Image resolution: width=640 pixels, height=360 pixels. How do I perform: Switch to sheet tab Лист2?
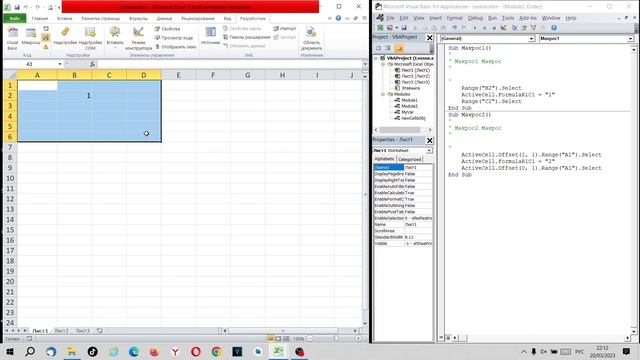(62, 331)
